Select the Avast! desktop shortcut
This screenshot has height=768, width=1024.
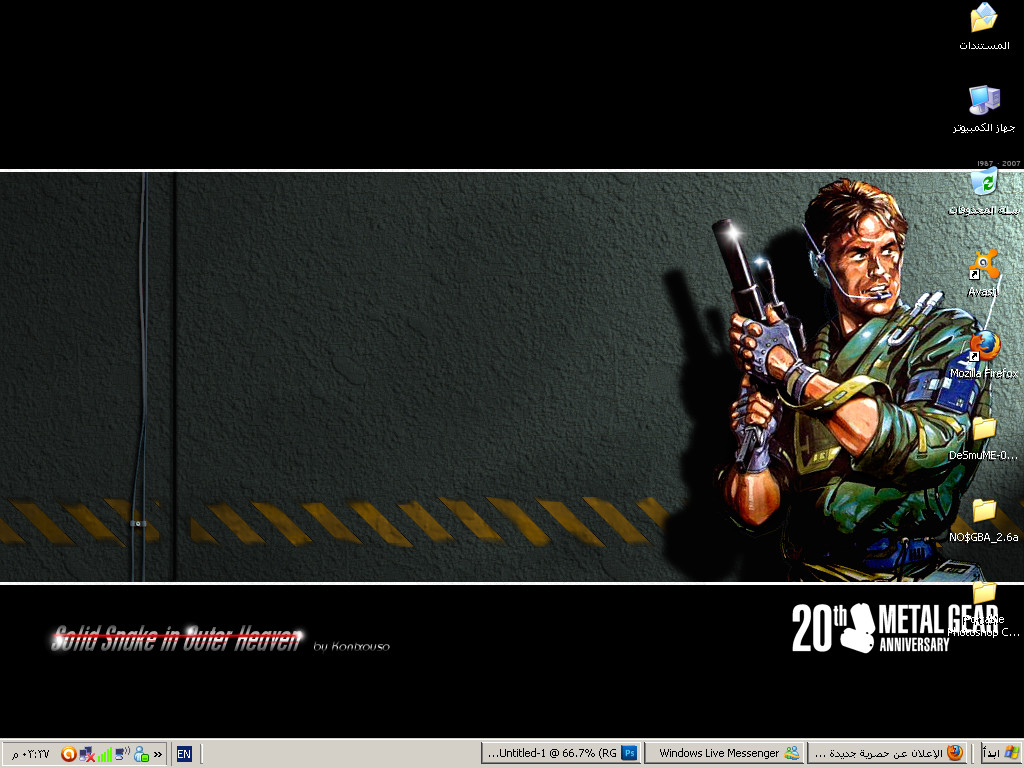pos(984,274)
